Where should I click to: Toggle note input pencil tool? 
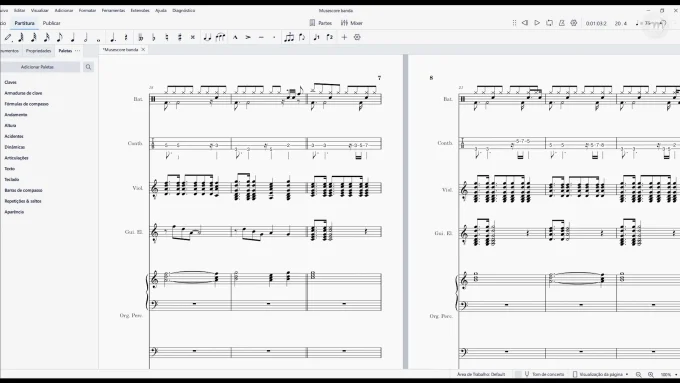pos(8,37)
